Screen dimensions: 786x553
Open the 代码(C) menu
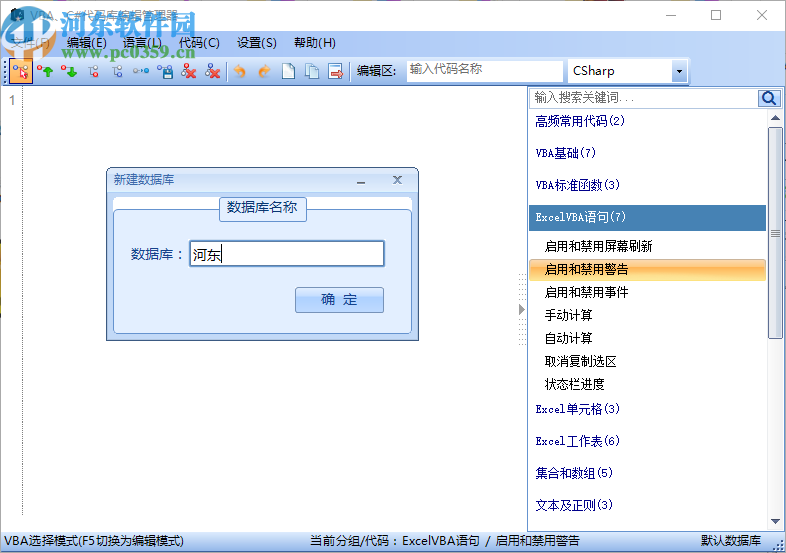(x=199, y=43)
